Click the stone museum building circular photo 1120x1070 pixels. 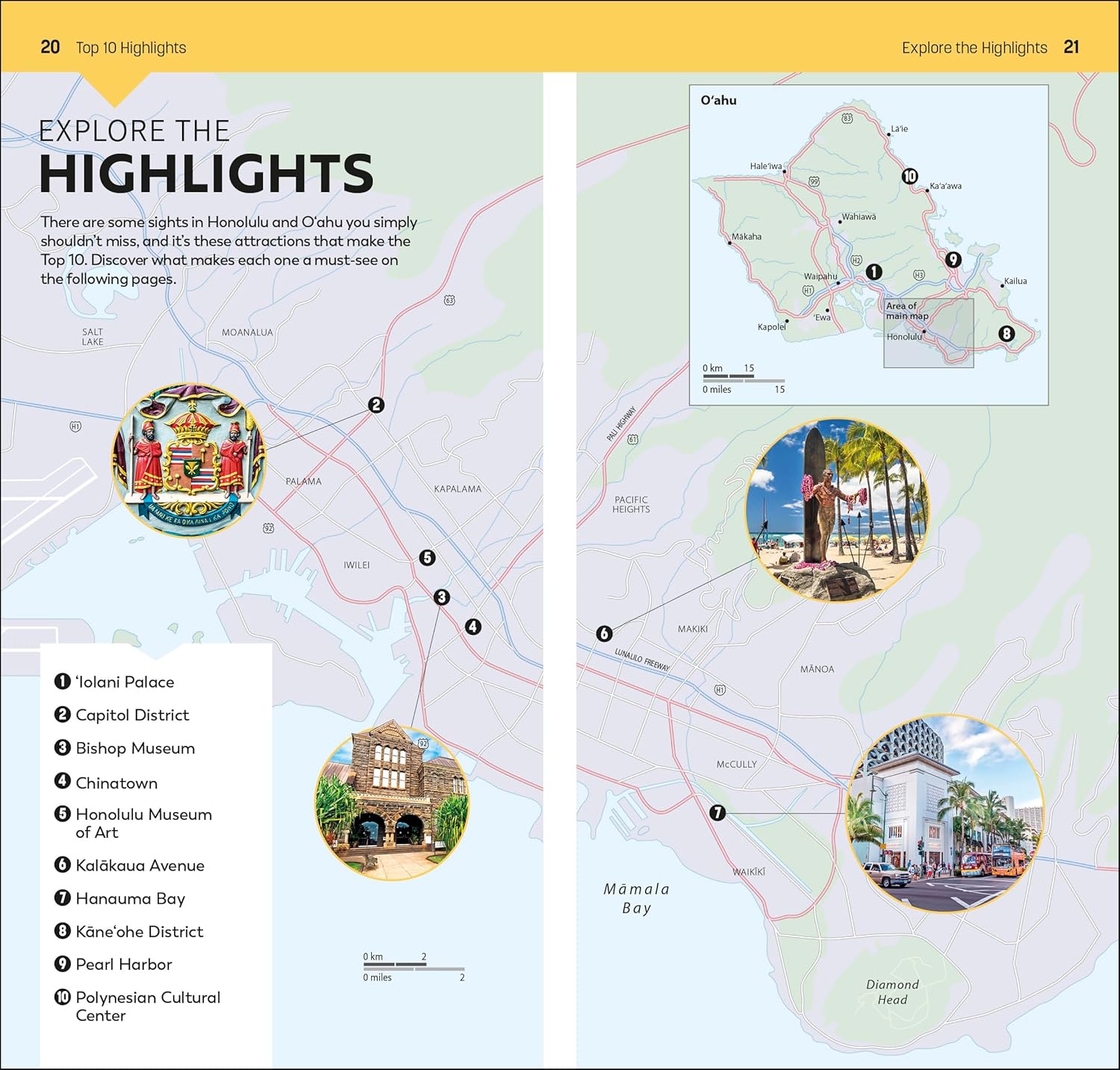[392, 801]
